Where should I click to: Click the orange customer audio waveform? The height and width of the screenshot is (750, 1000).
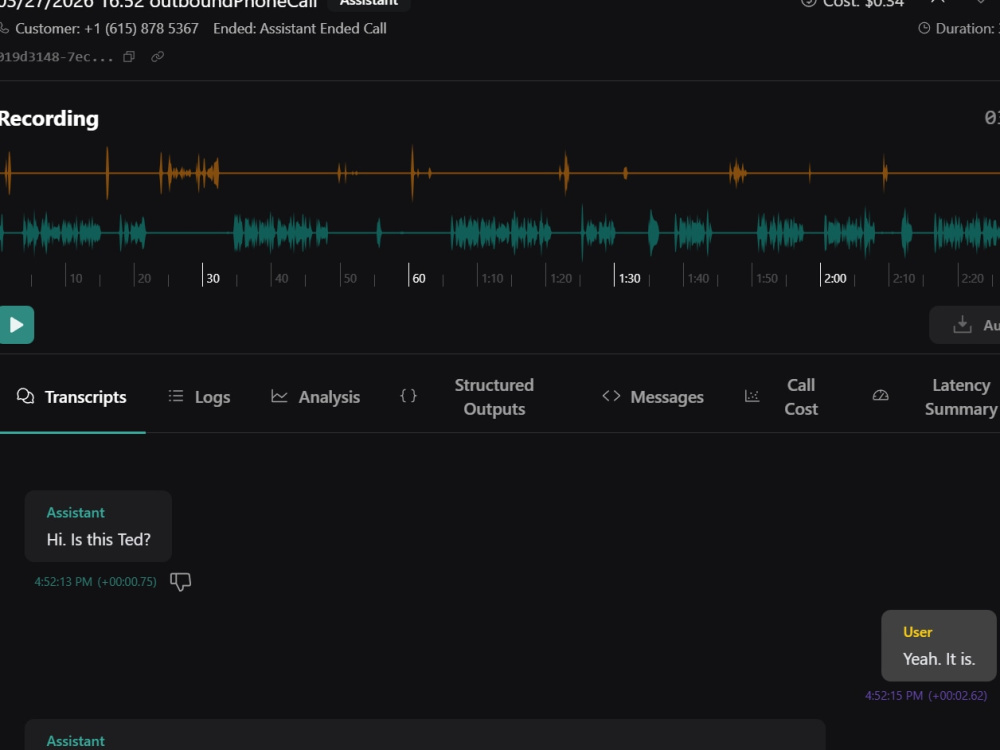coord(500,173)
